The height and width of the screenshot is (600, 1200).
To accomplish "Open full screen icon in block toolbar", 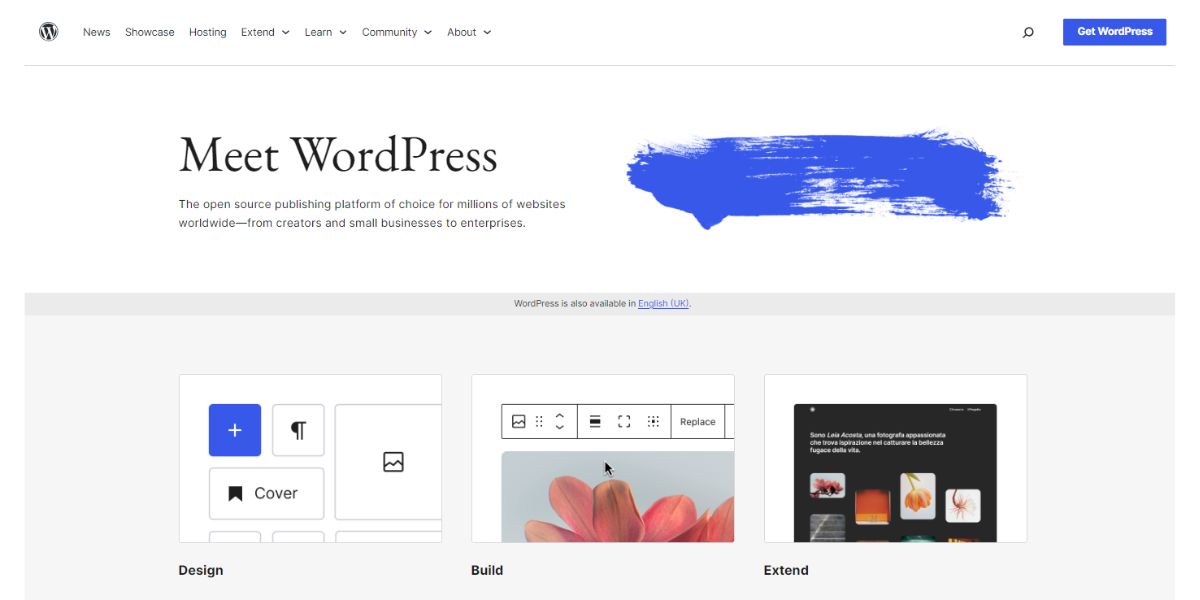I will coord(623,421).
